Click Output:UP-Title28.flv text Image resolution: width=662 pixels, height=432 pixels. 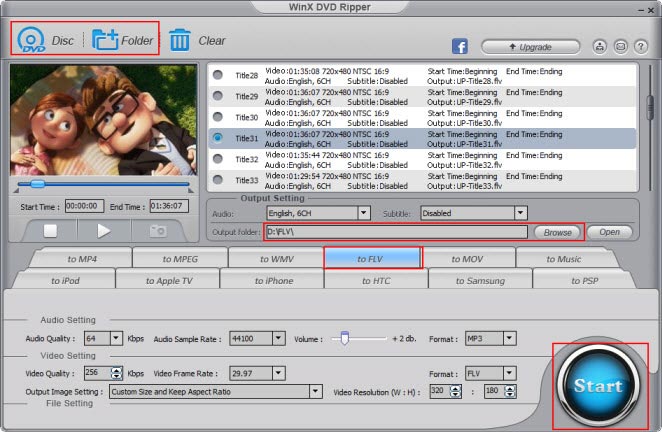(464, 81)
